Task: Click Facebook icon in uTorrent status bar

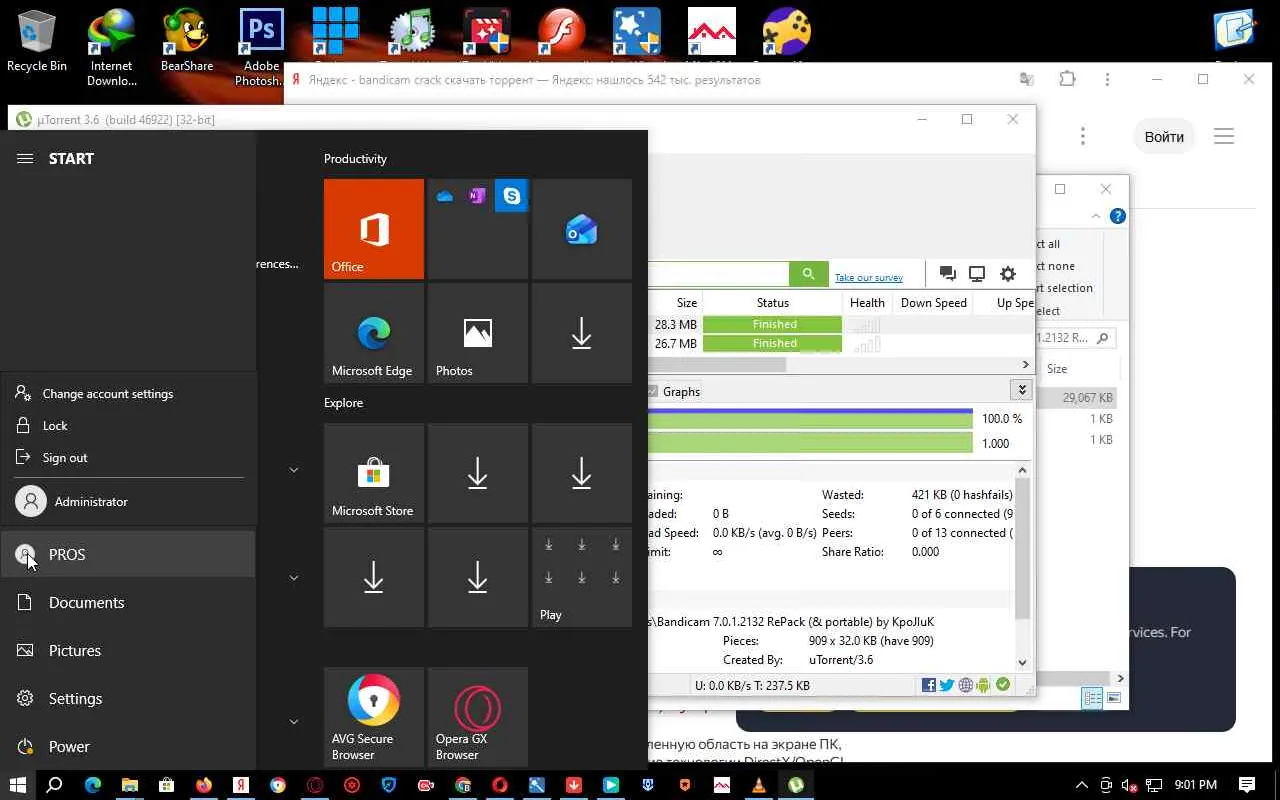Action: tap(929, 685)
